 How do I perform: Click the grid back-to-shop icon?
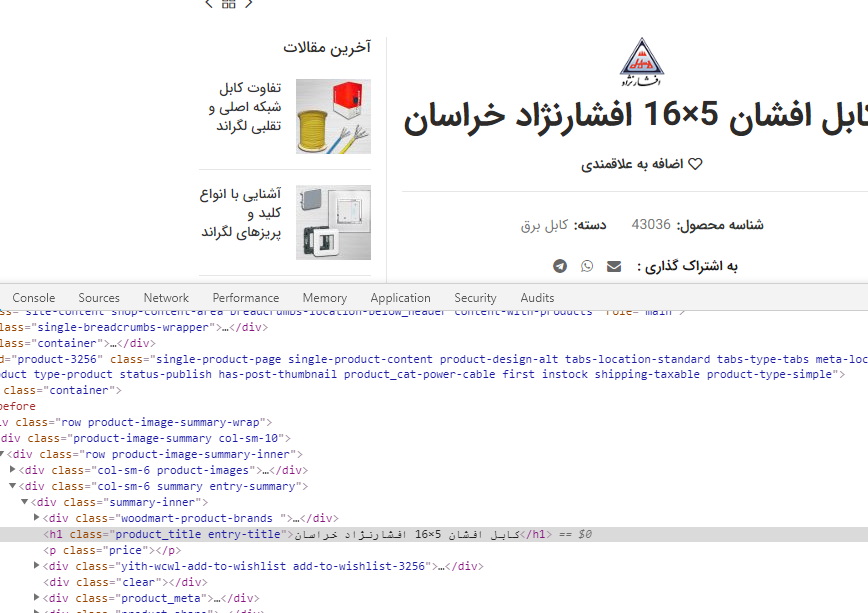pyautogui.click(x=229, y=4)
